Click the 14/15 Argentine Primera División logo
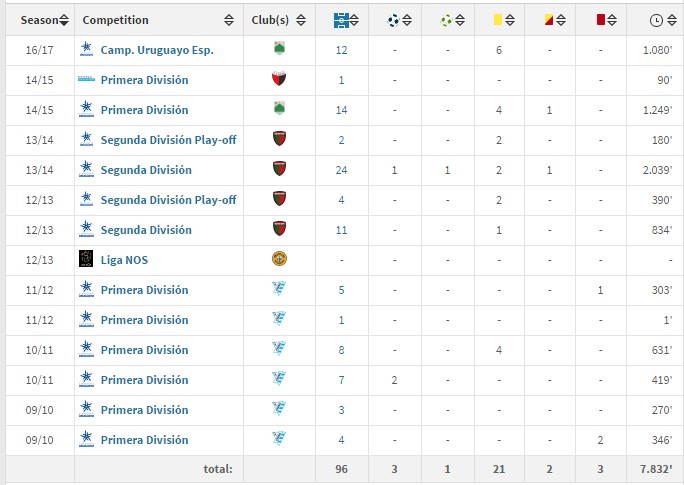684x485 pixels. (x=86, y=79)
